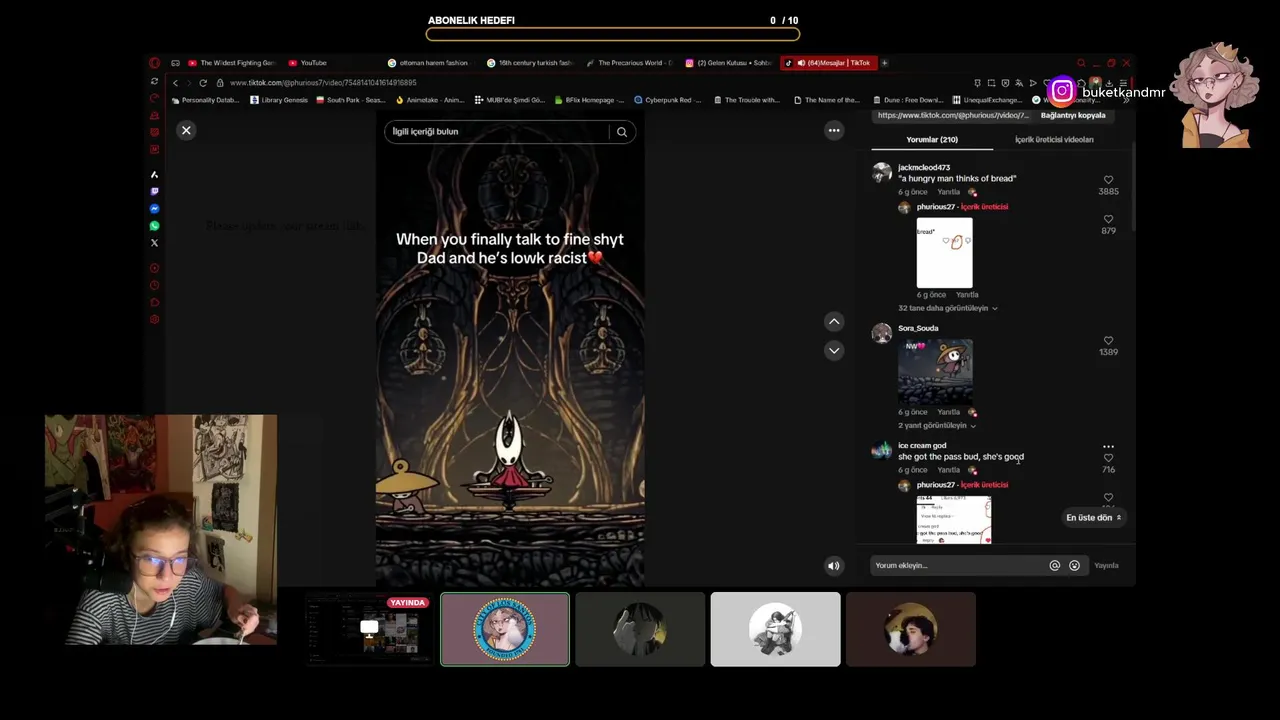The image size is (1280, 720).
Task: Open 'Cyberpunk Red' bookmark
Action: 668,100
